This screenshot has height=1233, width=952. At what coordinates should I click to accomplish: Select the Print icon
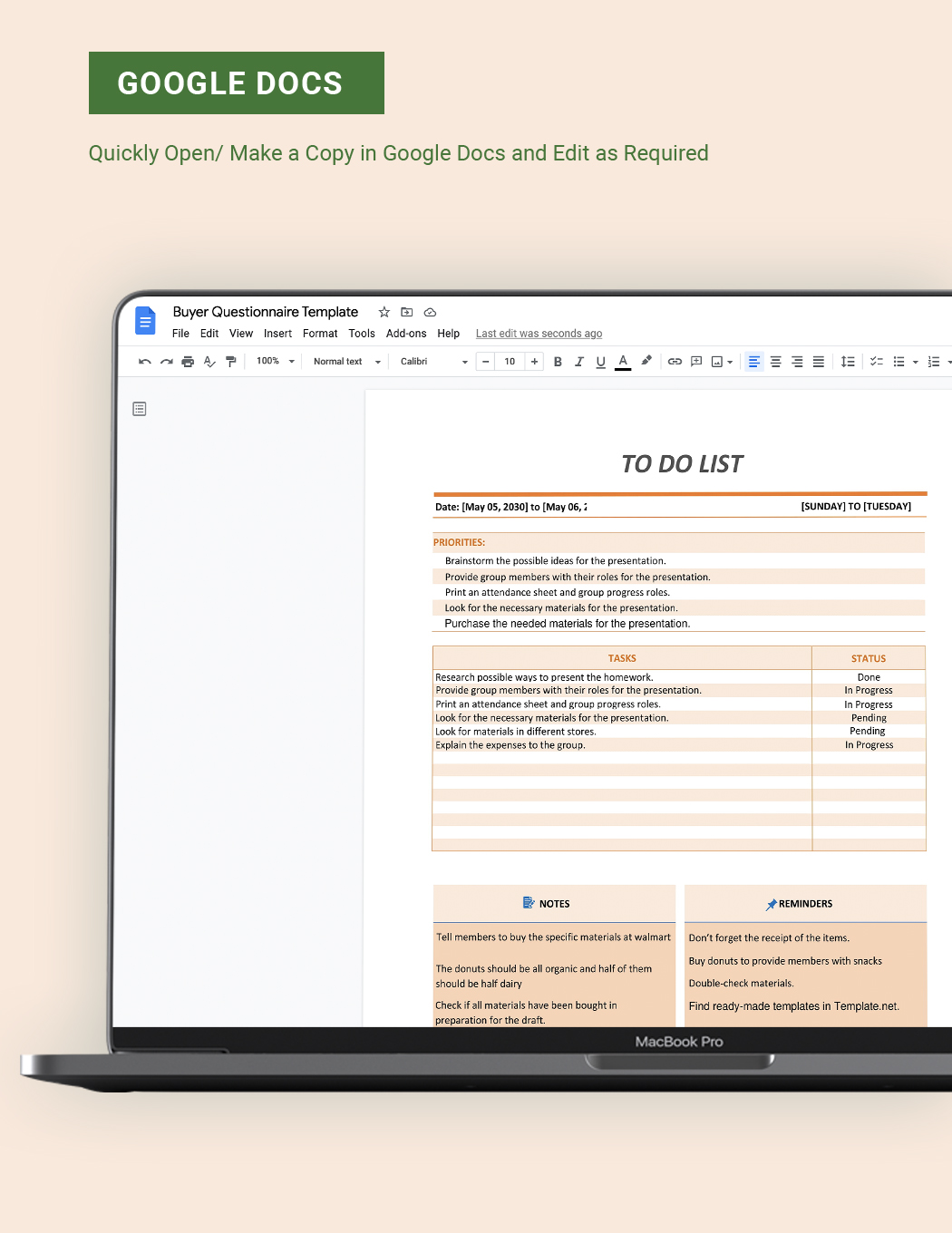tap(188, 361)
